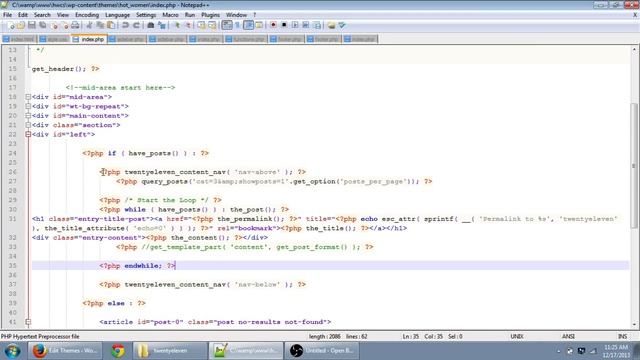
Task: Collapse the fold at line 21 section div
Action: [x=28, y=125]
